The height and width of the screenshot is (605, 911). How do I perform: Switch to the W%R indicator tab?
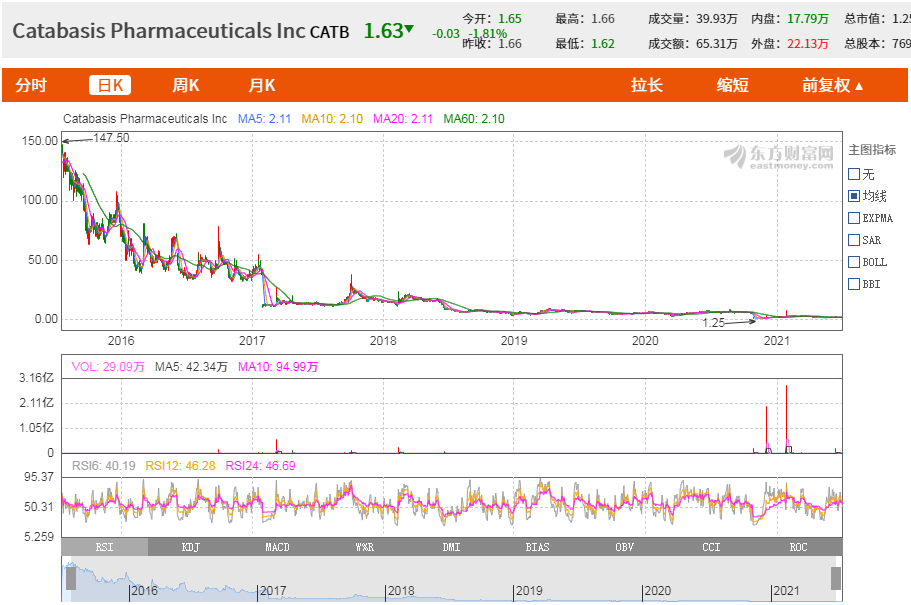pyautogui.click(x=364, y=547)
